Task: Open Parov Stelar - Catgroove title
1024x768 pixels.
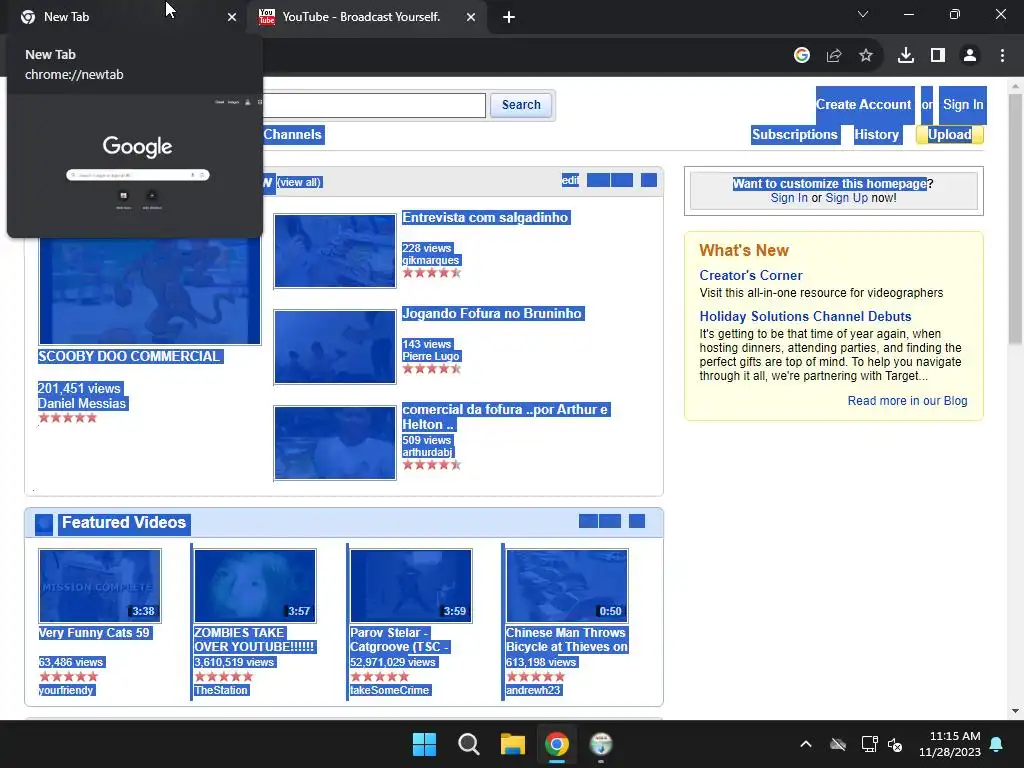Action: pos(399,640)
